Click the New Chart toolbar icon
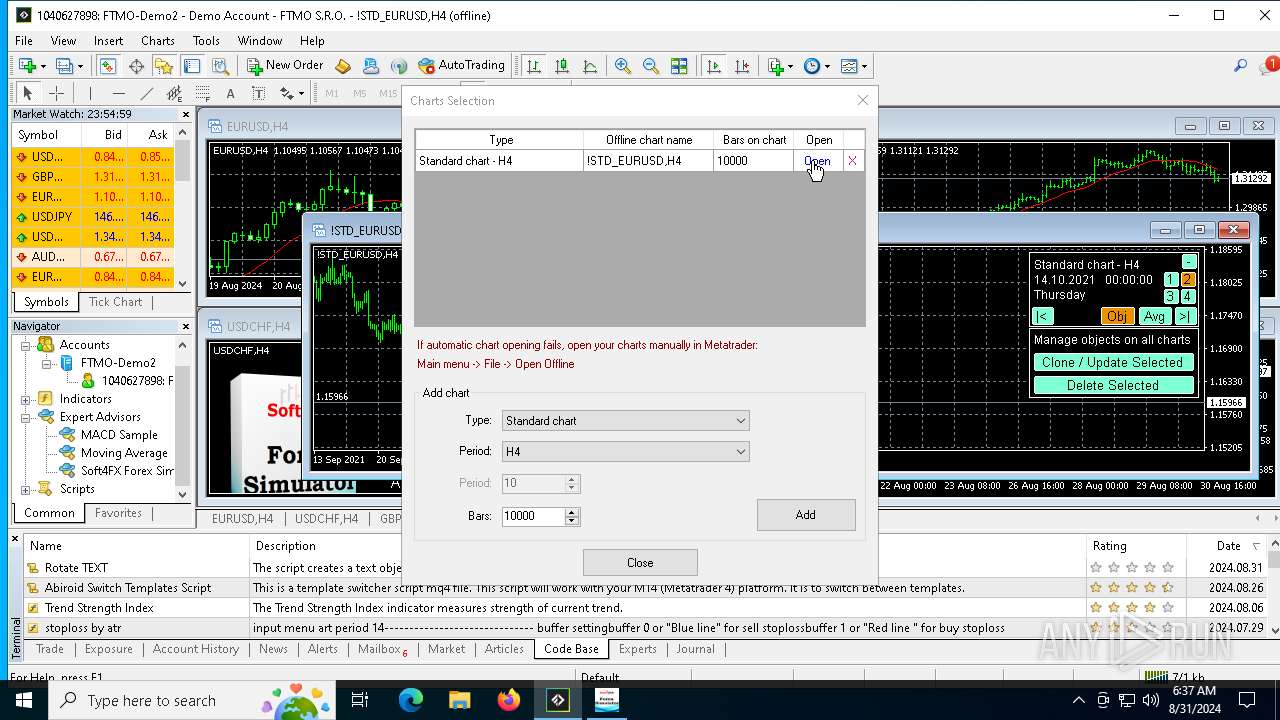The width and height of the screenshot is (1280, 720). click(x=28, y=66)
